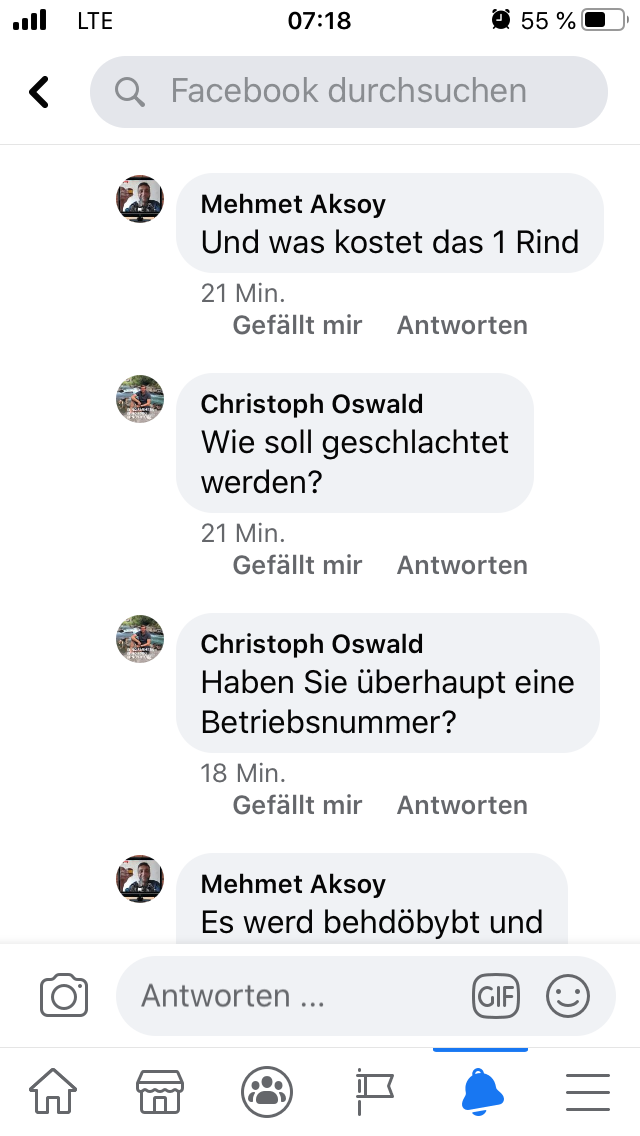
Task: Open the name link on the Betriebsnummer comment
Action: click(312, 644)
